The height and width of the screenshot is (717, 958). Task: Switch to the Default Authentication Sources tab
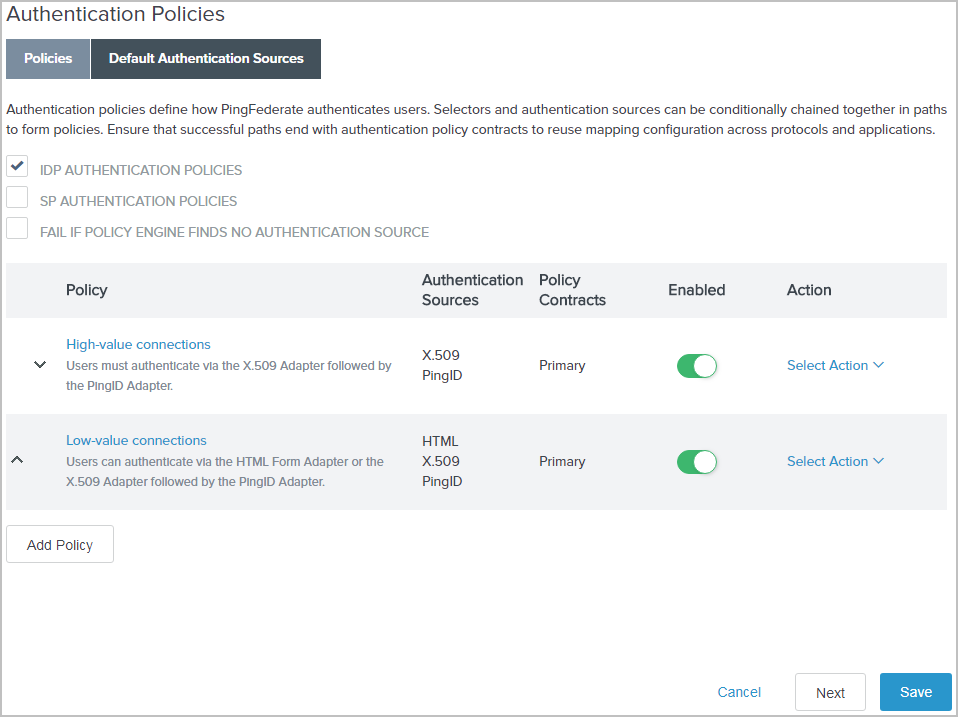[x=205, y=59]
